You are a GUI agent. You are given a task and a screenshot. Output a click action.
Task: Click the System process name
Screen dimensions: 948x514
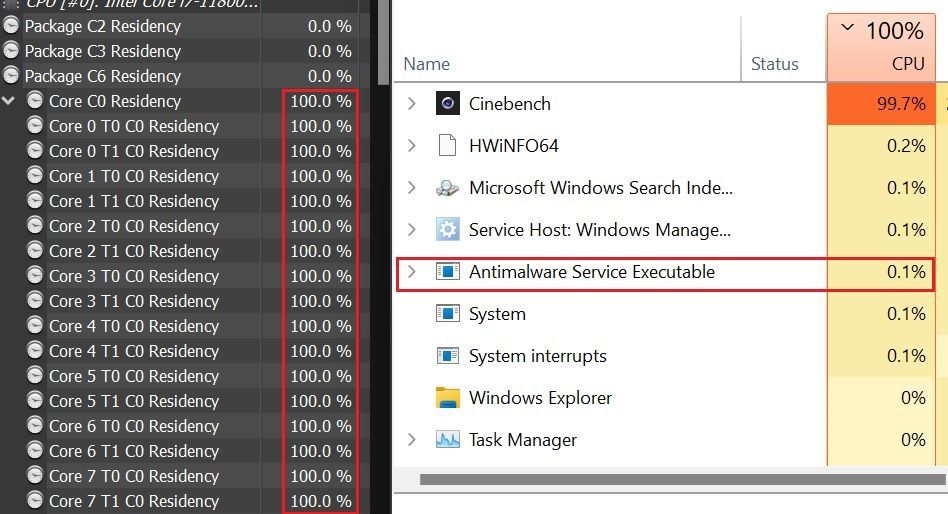(498, 314)
